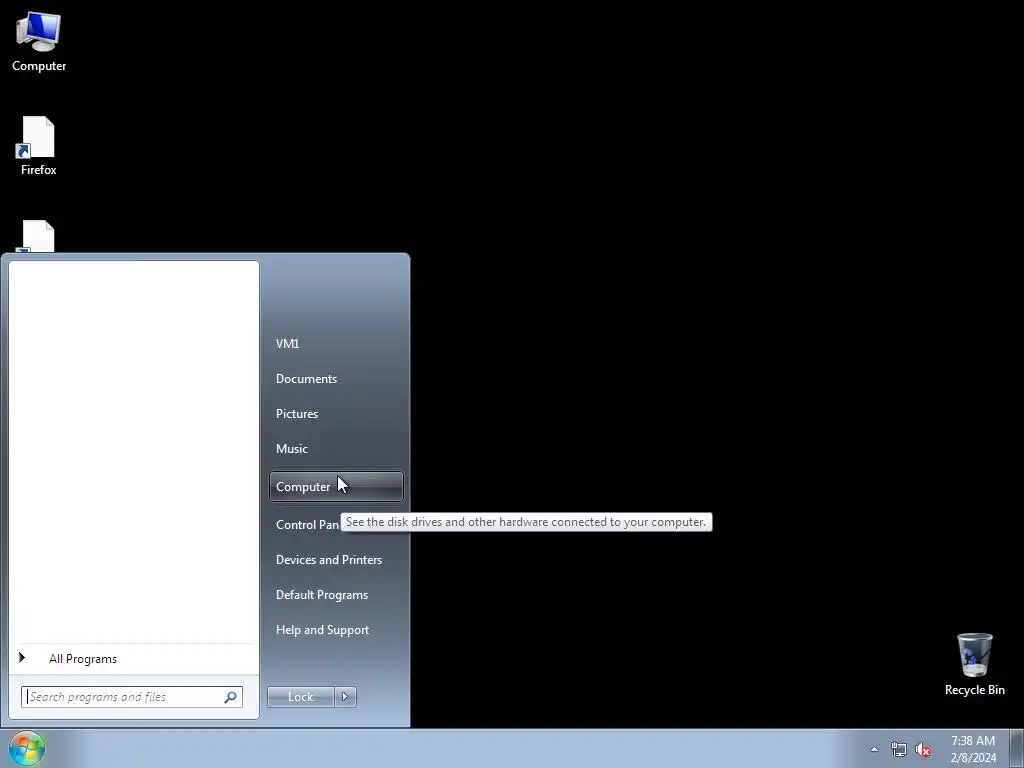This screenshot has width=1024, height=768.
Task: Open Help and Support
Action: click(336, 630)
